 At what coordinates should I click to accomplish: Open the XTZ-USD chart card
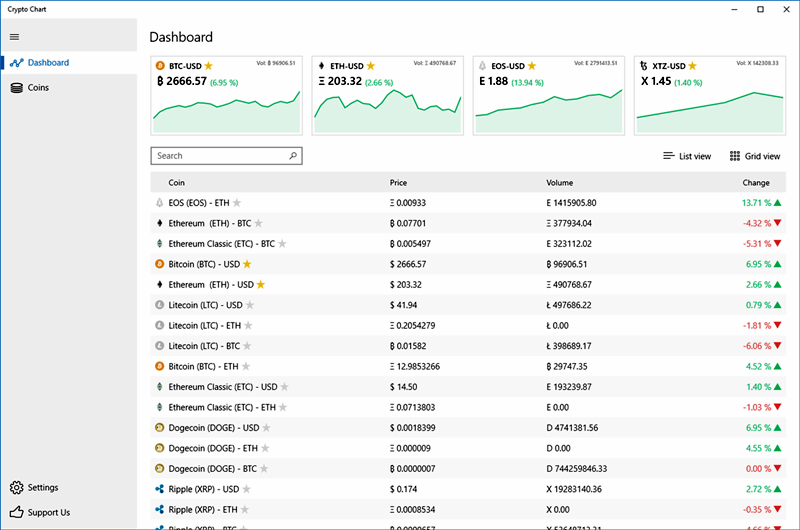710,95
